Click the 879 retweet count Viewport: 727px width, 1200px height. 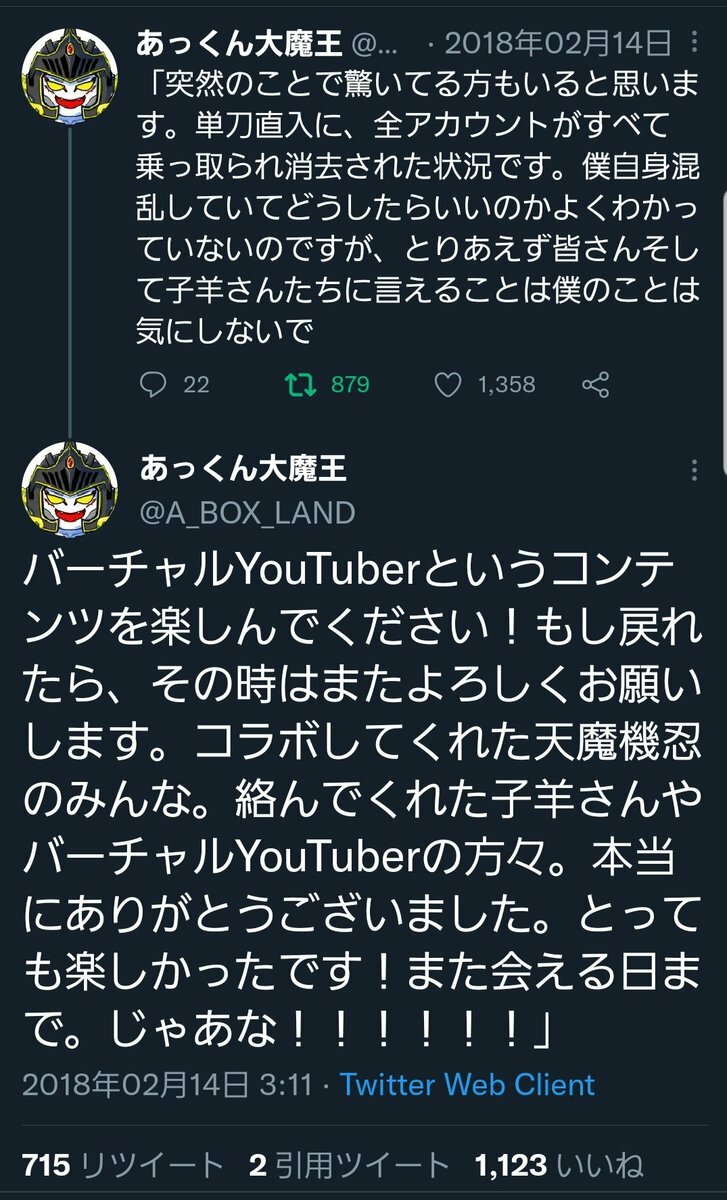[x=350, y=384]
